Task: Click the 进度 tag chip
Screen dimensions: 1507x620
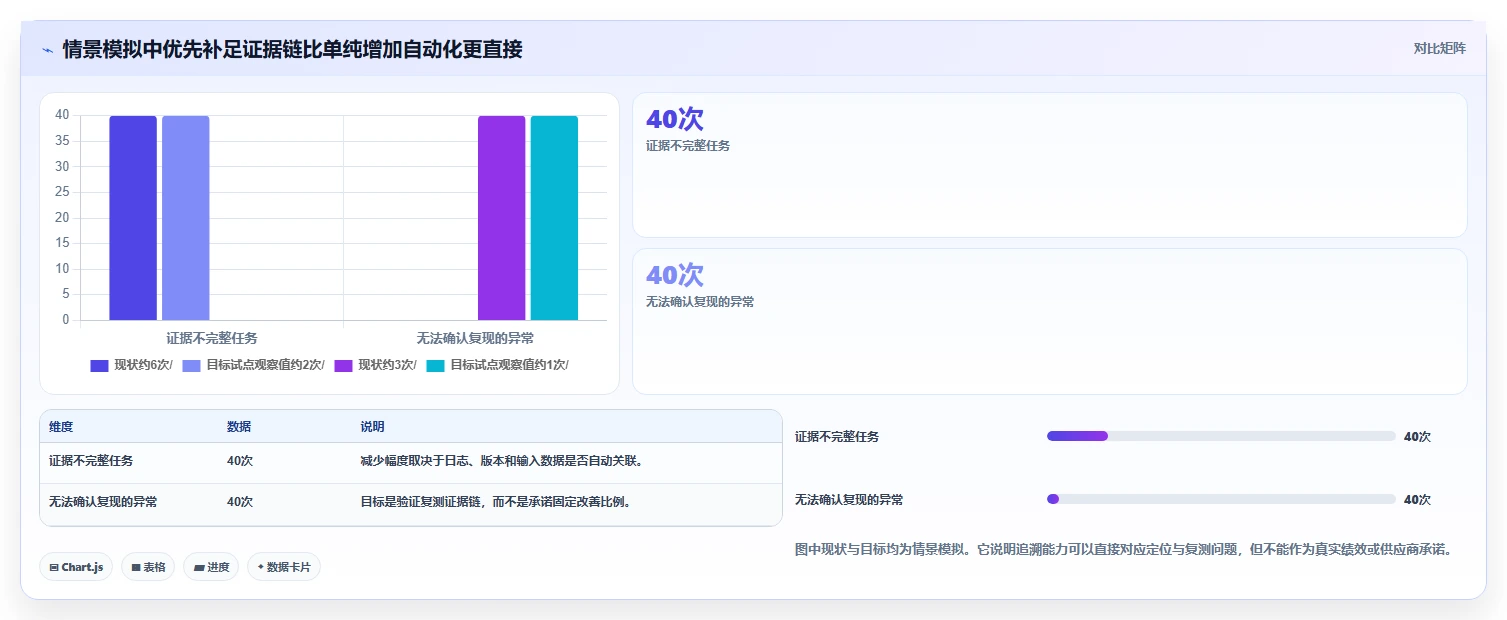Action: coord(211,567)
